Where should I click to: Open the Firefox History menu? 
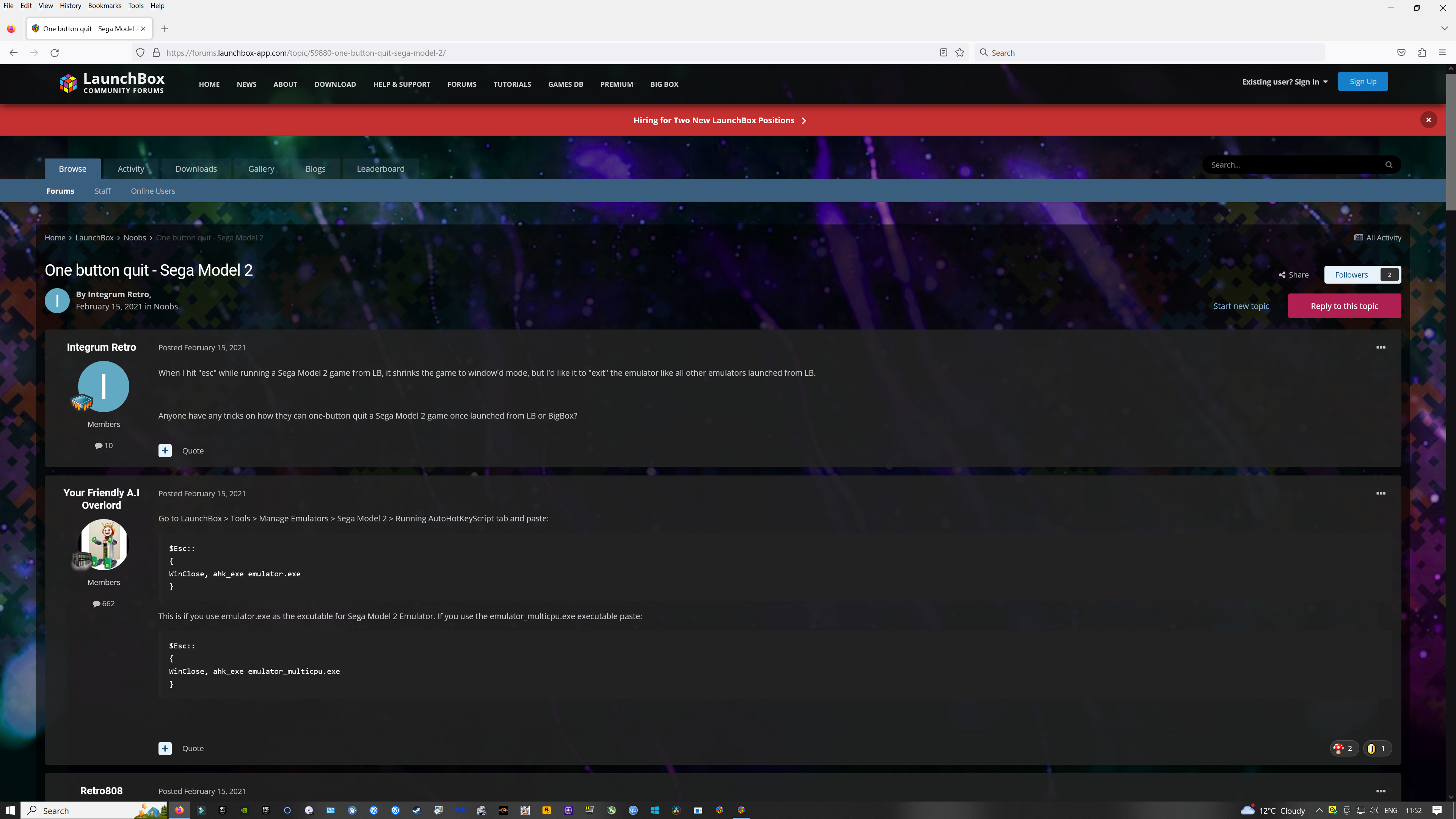(x=71, y=6)
